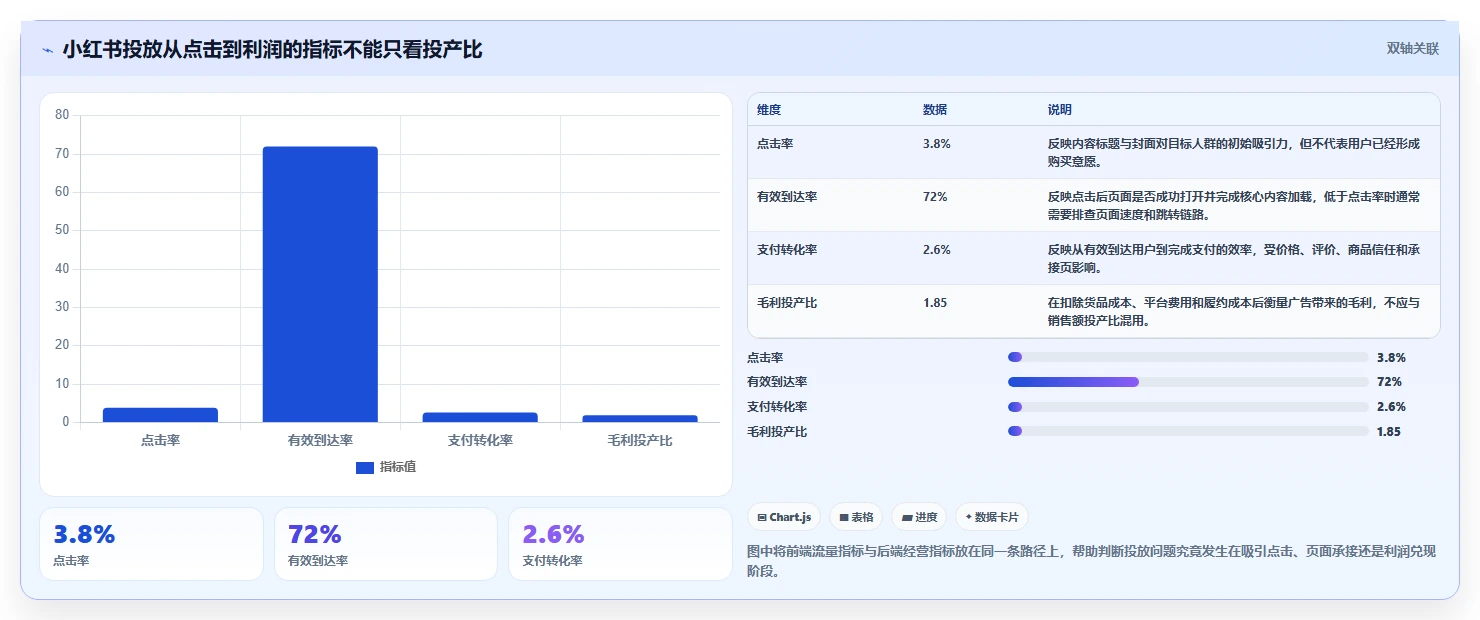Screen dimensions: 1480x620
Task: Click the 3.8% value cell in the table
Action: [x=937, y=144]
